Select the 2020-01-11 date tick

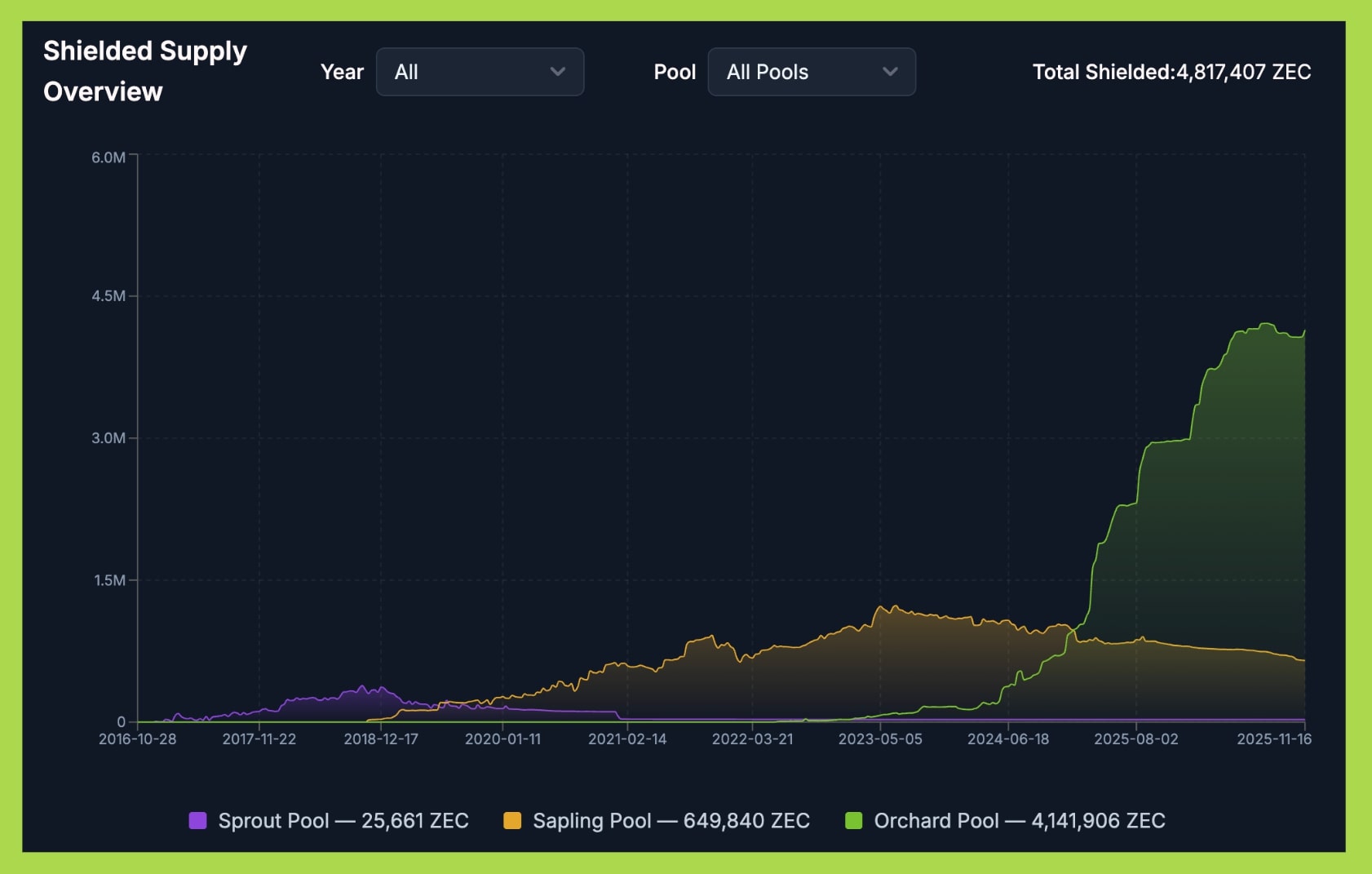(502, 739)
